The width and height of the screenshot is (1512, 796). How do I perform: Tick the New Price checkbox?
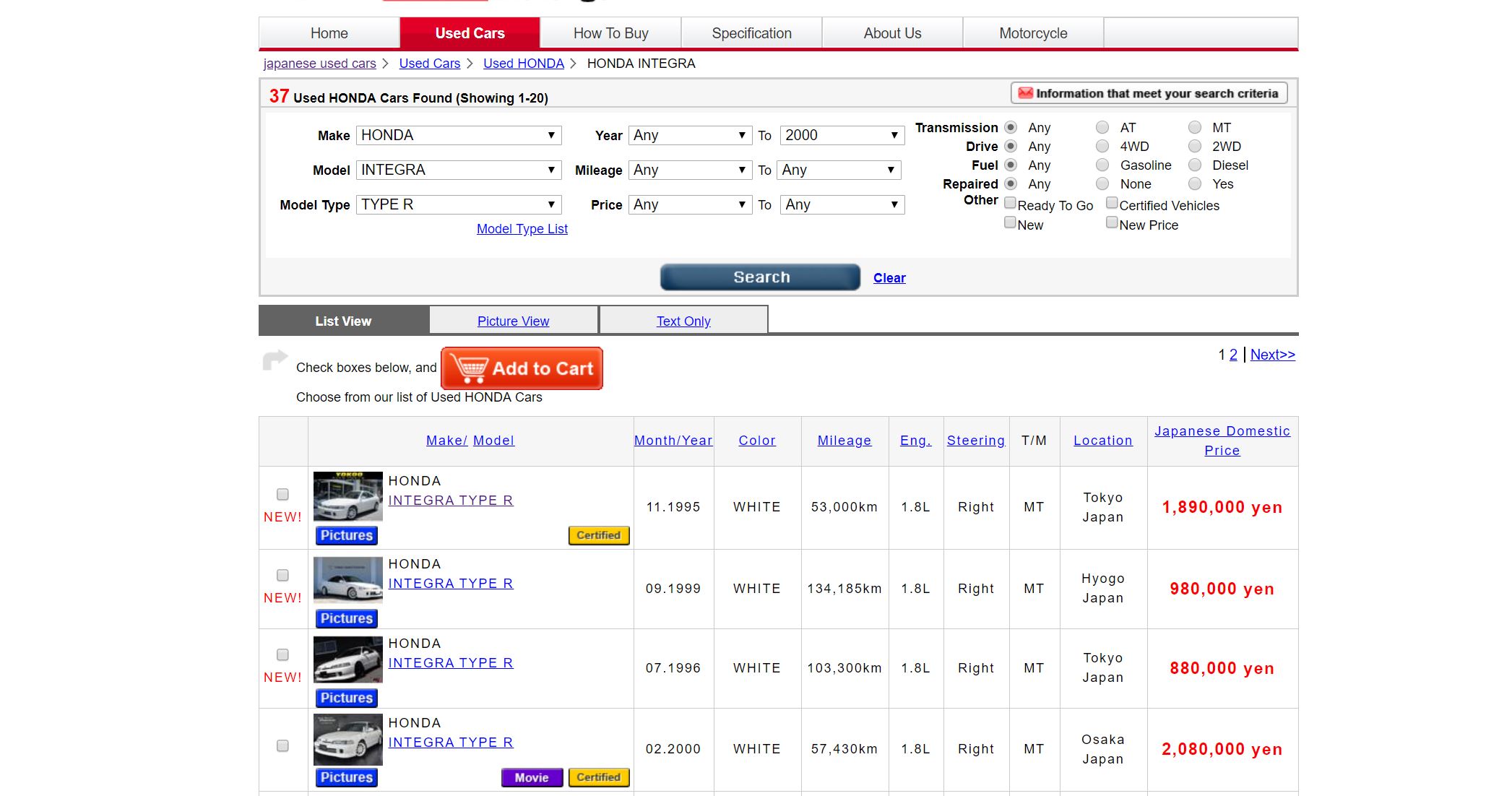click(x=1112, y=222)
